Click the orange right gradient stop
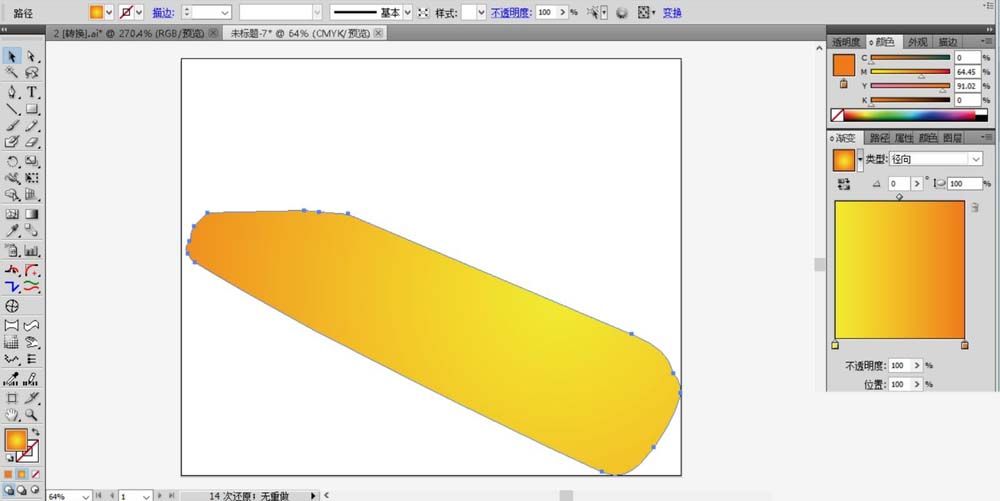Image resolution: width=1000 pixels, height=501 pixels. pos(964,345)
